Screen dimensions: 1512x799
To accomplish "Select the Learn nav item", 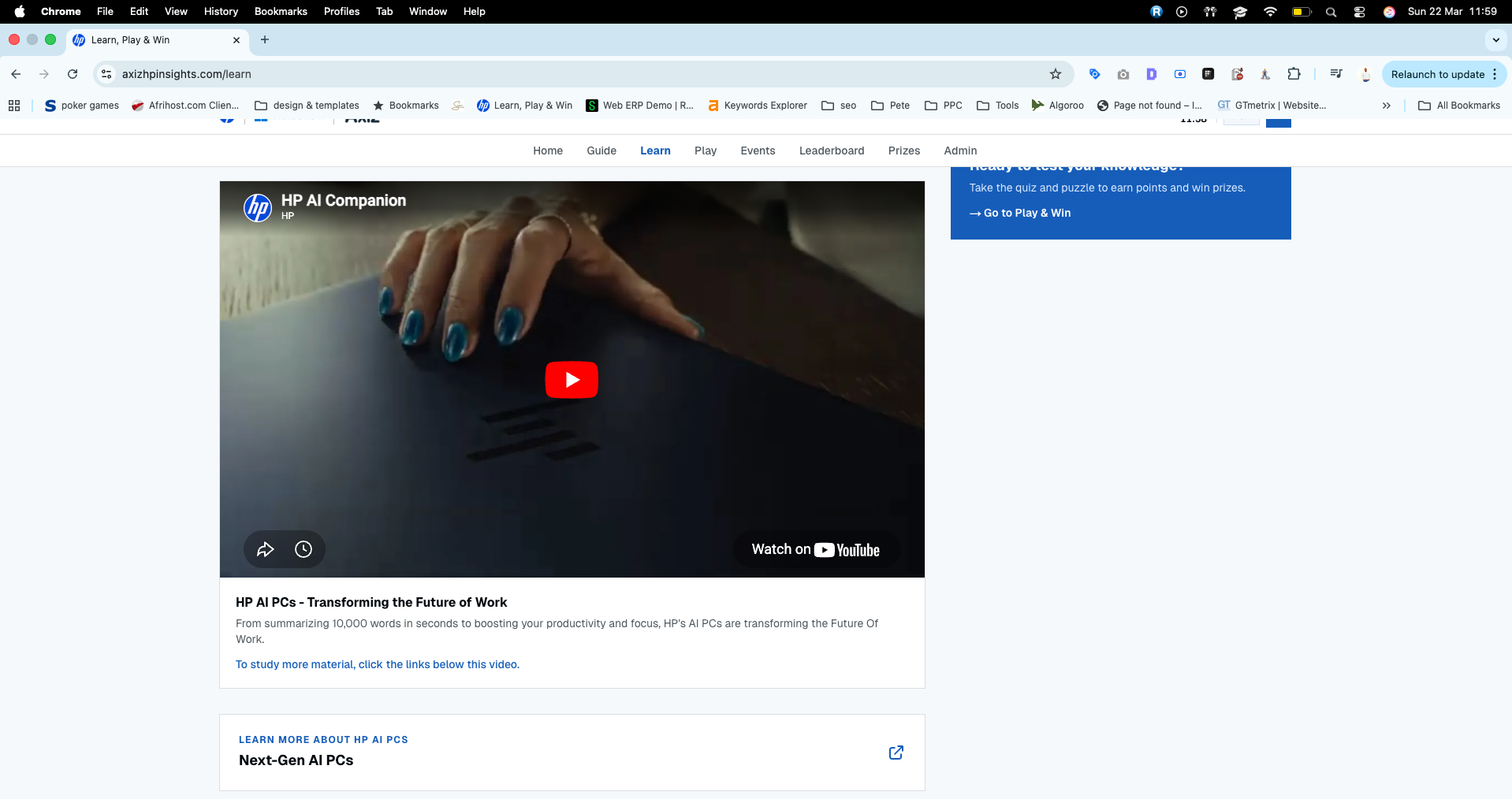I will click(655, 151).
